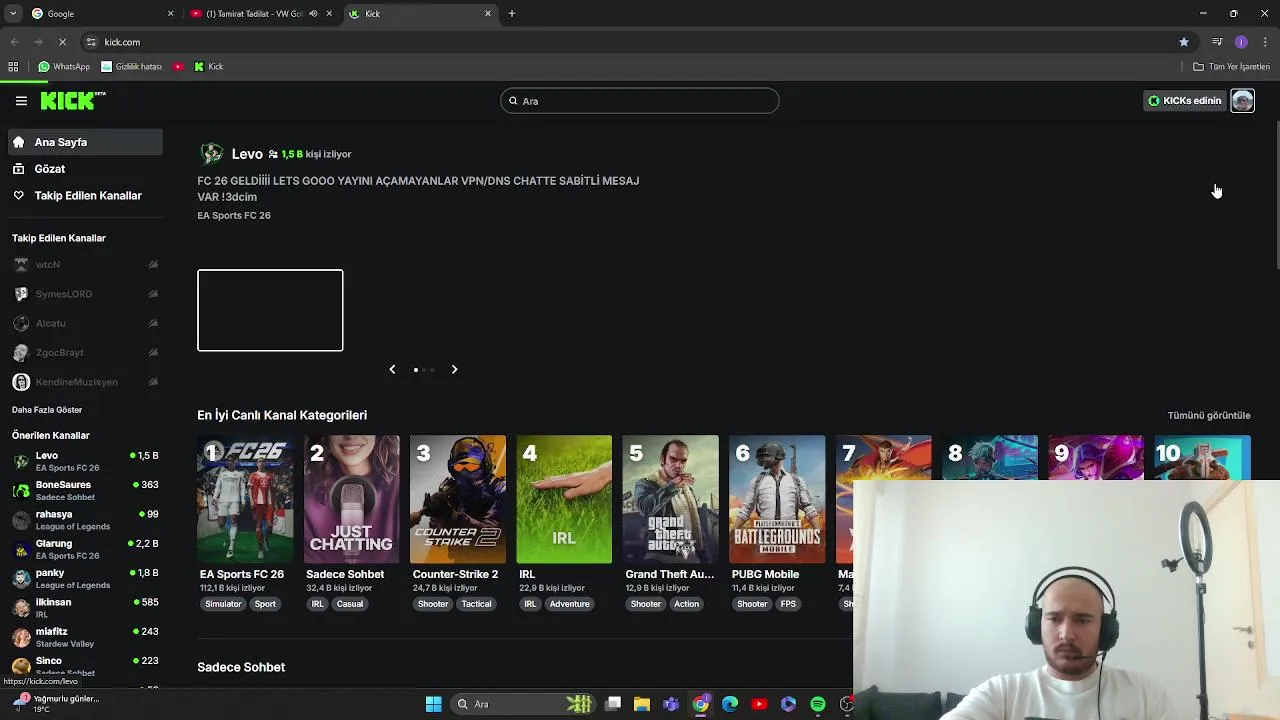
Task: Mute audio icon on YouTube tab
Action: click(x=313, y=14)
